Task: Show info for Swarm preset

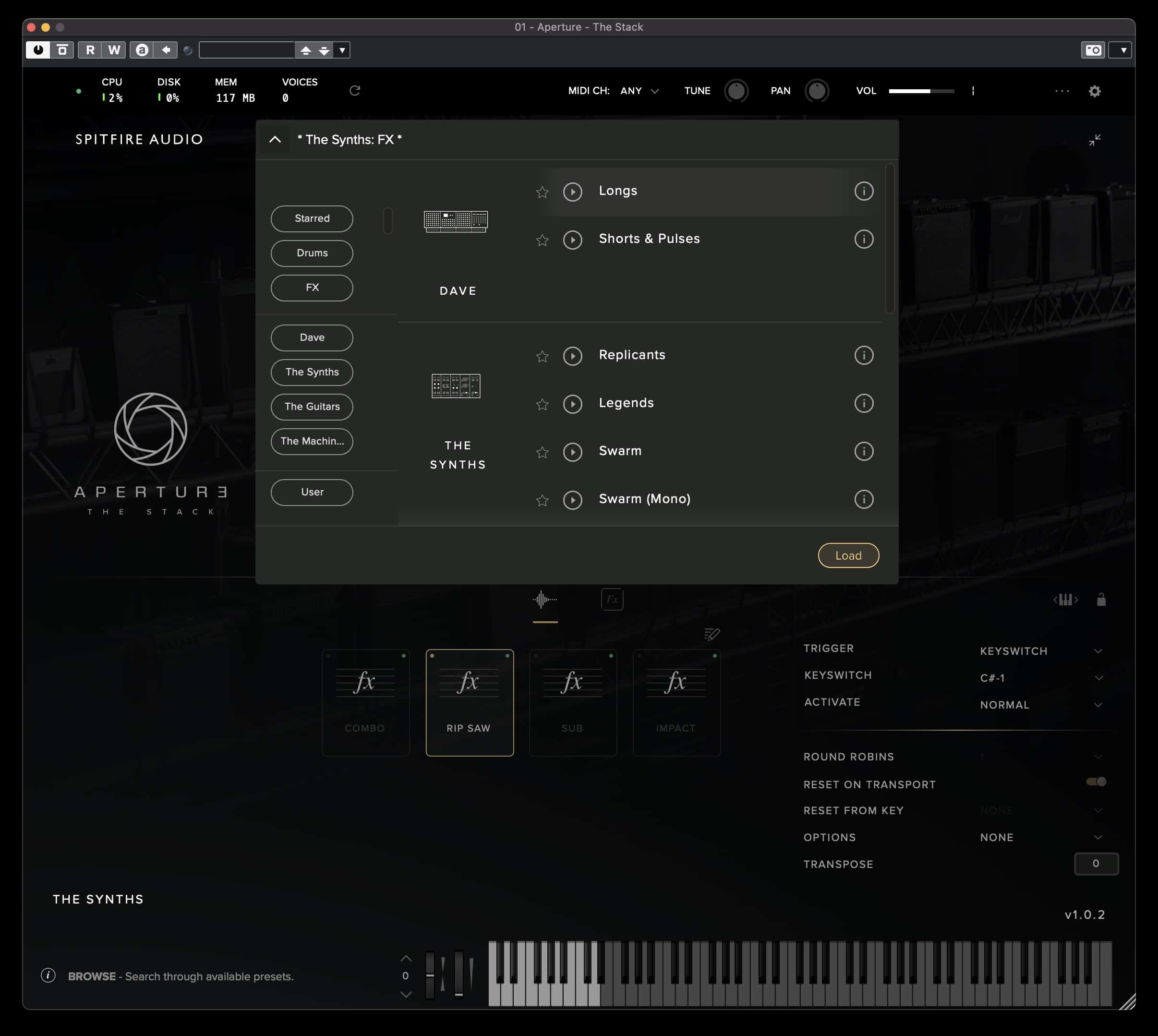Action: coord(864,451)
